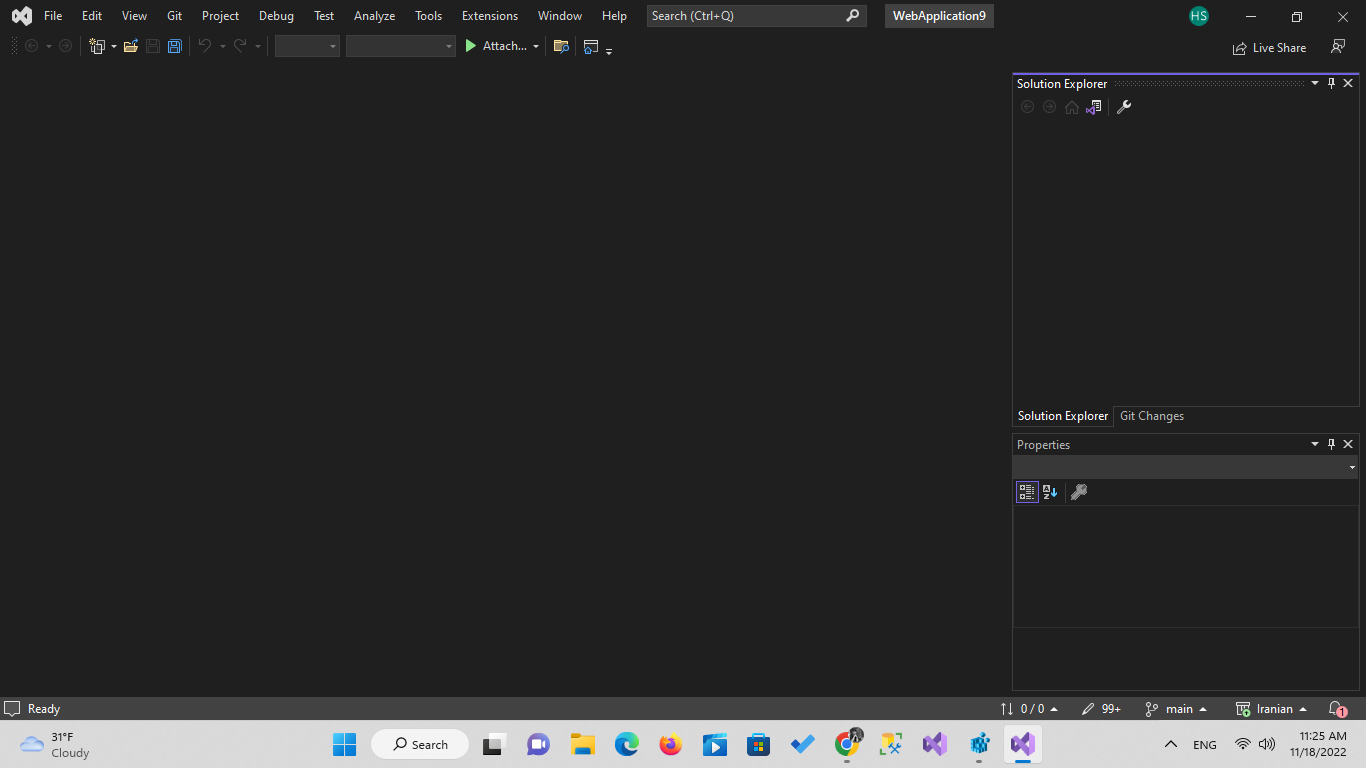Open Solution Explorer window position dropdown
Screen dimensions: 1366x768
point(1315,83)
